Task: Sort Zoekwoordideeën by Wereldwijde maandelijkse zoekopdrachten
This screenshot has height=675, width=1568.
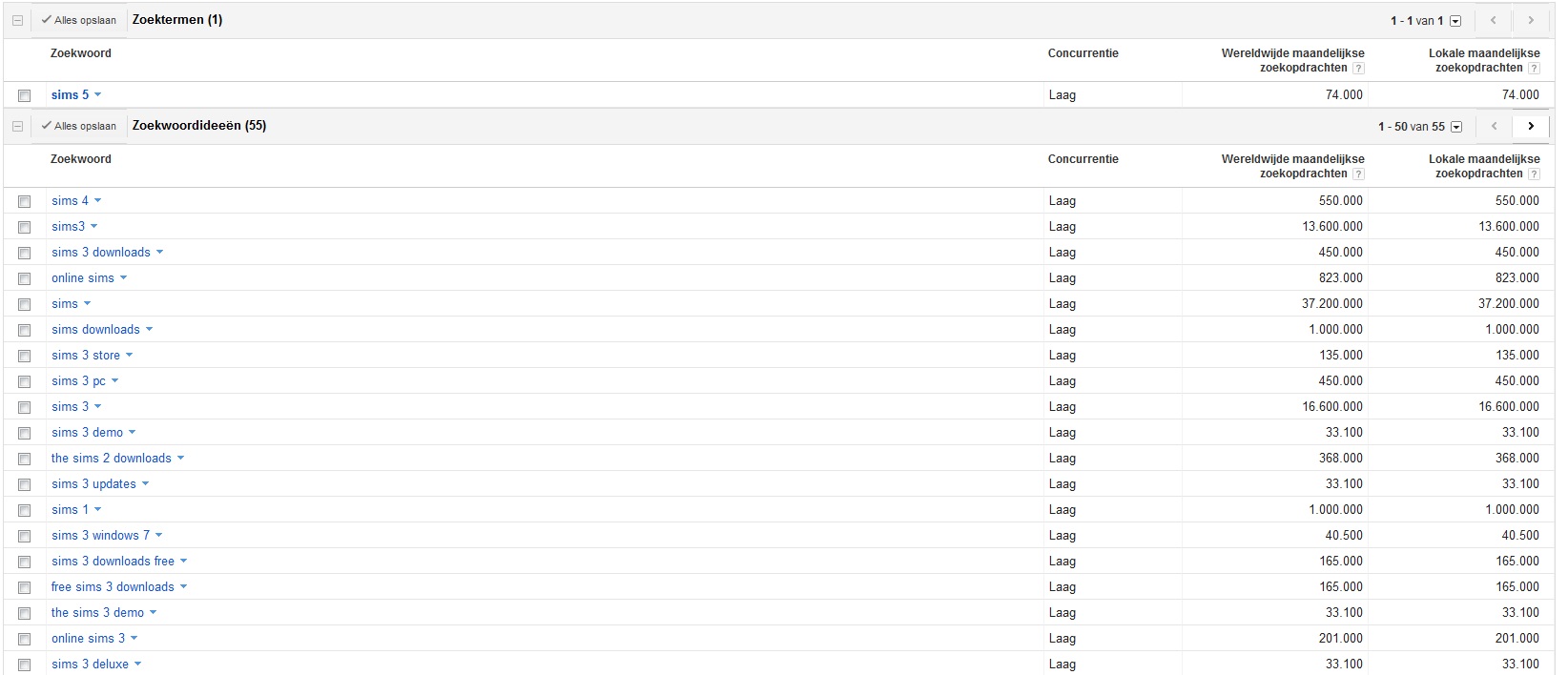Action: click(1293, 166)
